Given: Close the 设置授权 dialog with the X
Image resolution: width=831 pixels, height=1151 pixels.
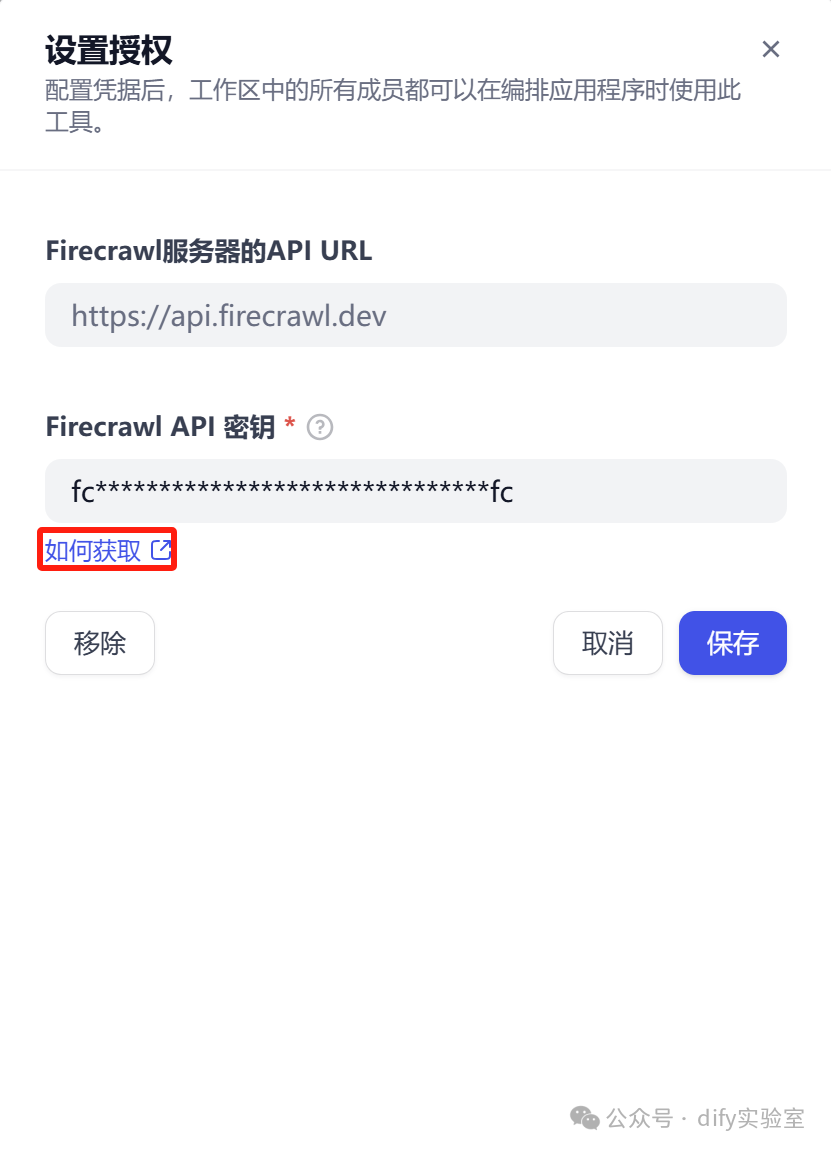Looking at the screenshot, I should [770, 49].
